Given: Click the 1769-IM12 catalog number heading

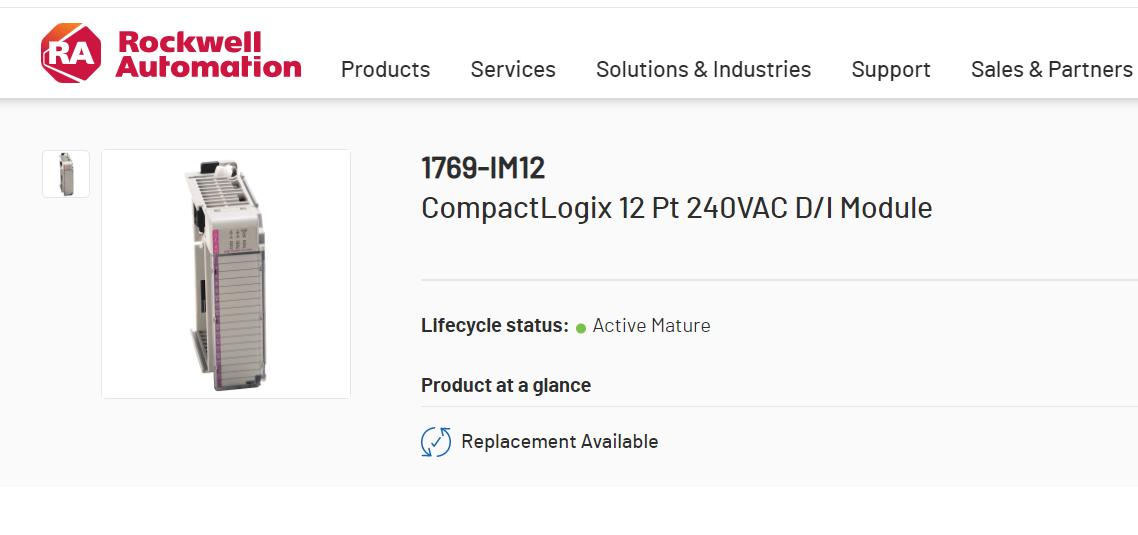Looking at the screenshot, I should [x=482, y=168].
